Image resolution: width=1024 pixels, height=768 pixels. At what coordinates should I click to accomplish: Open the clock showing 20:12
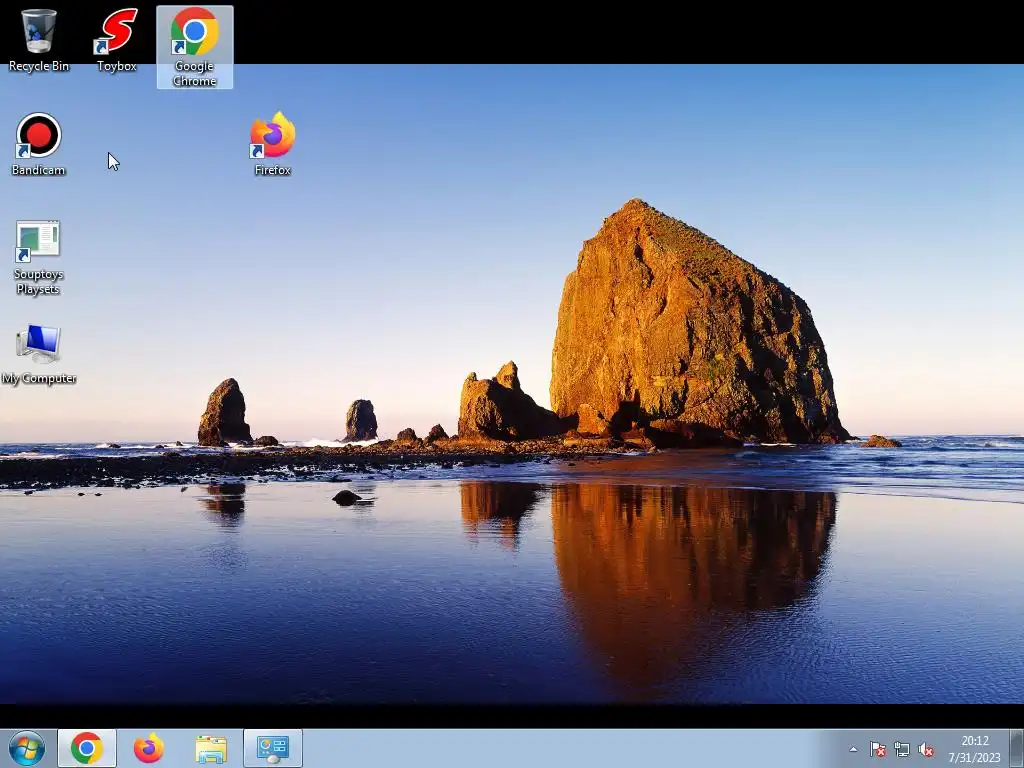(x=974, y=749)
